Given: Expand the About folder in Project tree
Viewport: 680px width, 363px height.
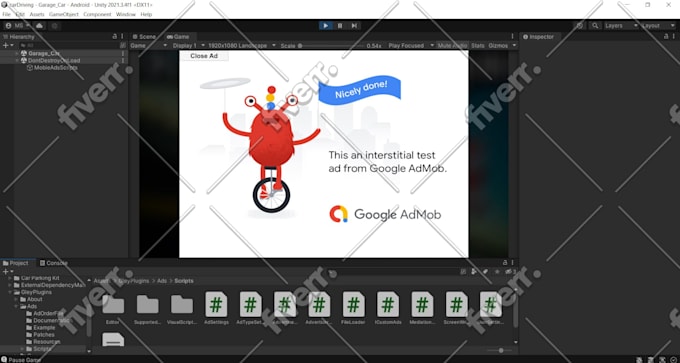Looking at the screenshot, I should click(x=16, y=299).
